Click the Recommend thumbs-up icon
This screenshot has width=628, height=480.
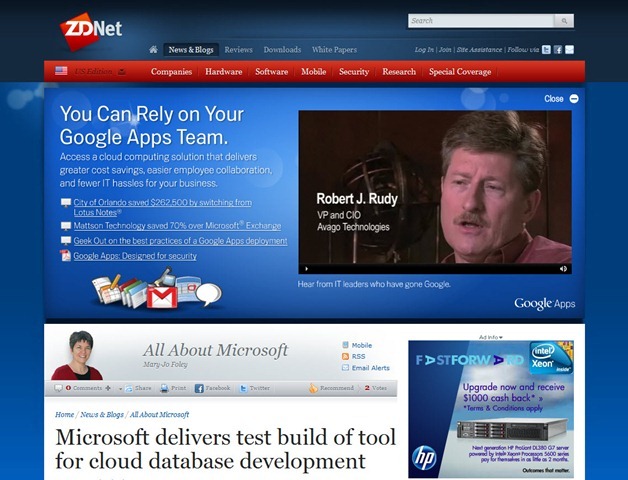(314, 387)
